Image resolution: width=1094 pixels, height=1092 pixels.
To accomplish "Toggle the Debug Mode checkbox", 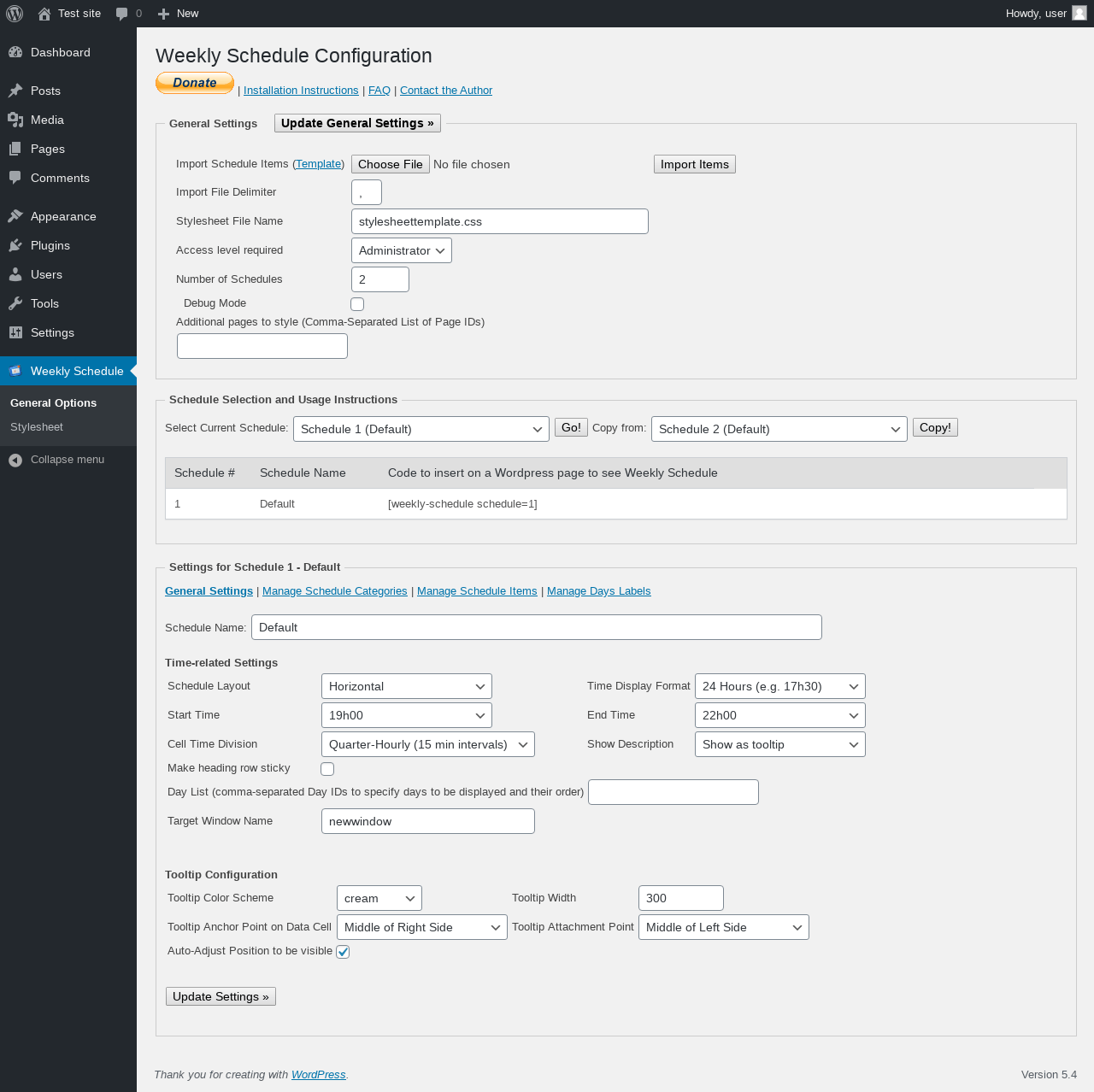I will click(357, 304).
